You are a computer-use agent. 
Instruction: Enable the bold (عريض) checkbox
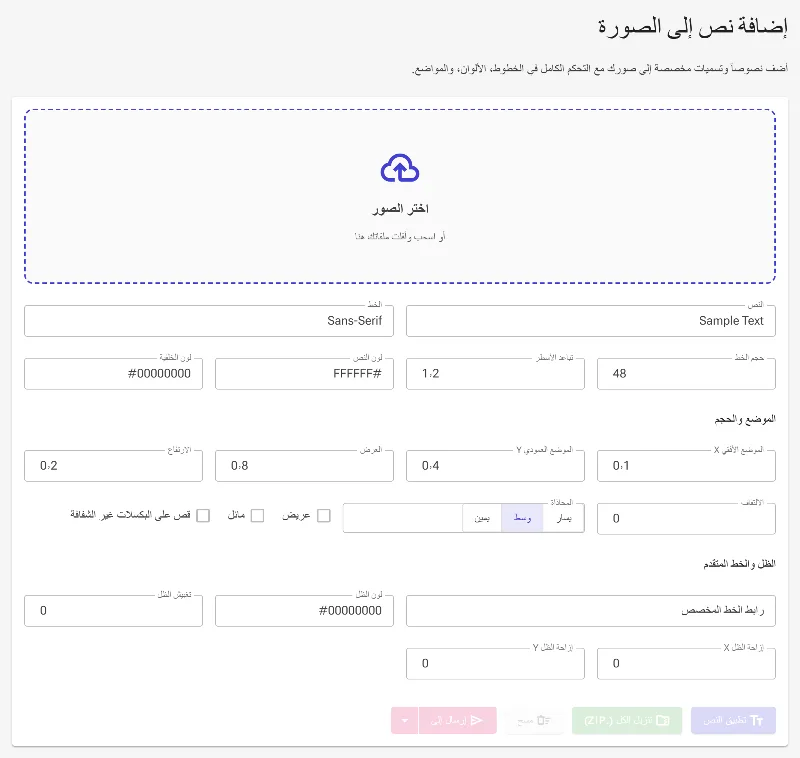click(323, 516)
